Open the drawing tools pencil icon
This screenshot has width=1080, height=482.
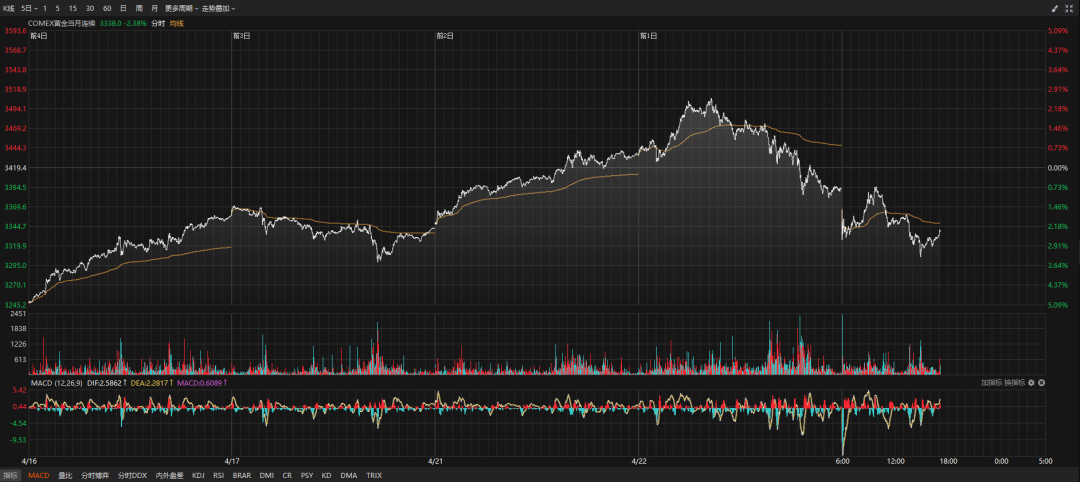click(1054, 7)
